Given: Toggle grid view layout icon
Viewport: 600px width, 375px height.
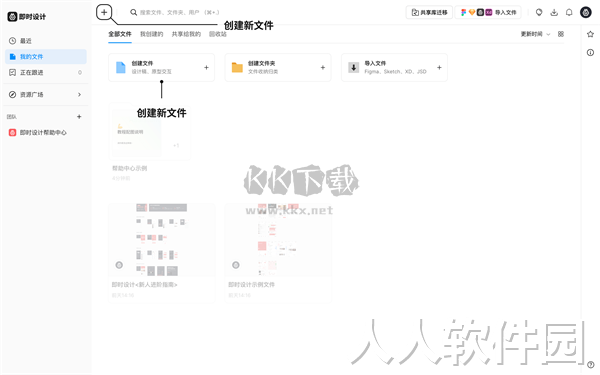Looking at the screenshot, I should coord(561,34).
